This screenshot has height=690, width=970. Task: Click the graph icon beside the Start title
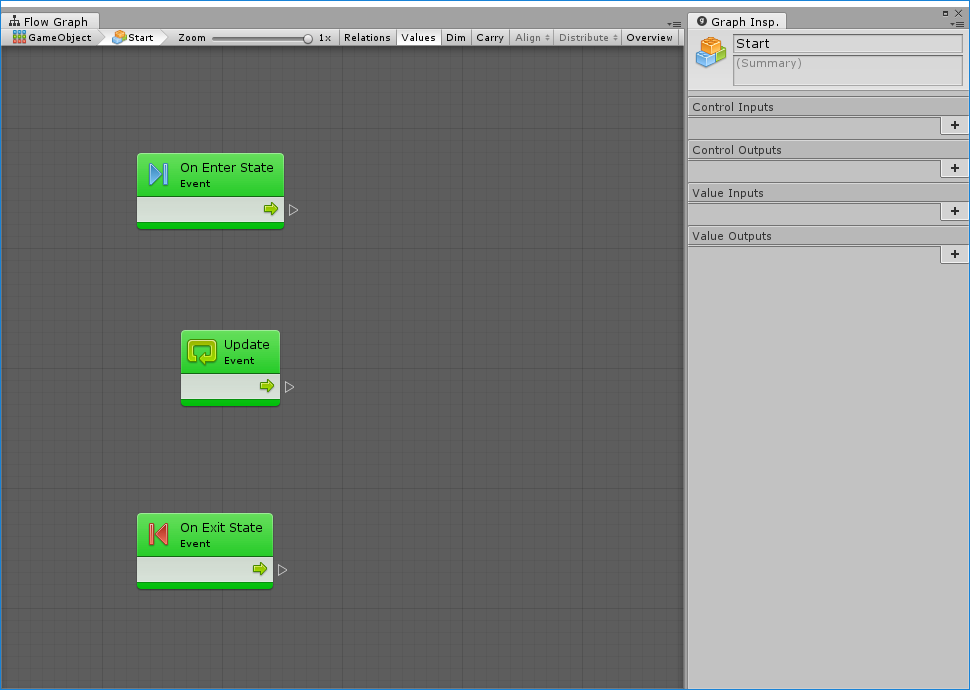[x=711, y=52]
